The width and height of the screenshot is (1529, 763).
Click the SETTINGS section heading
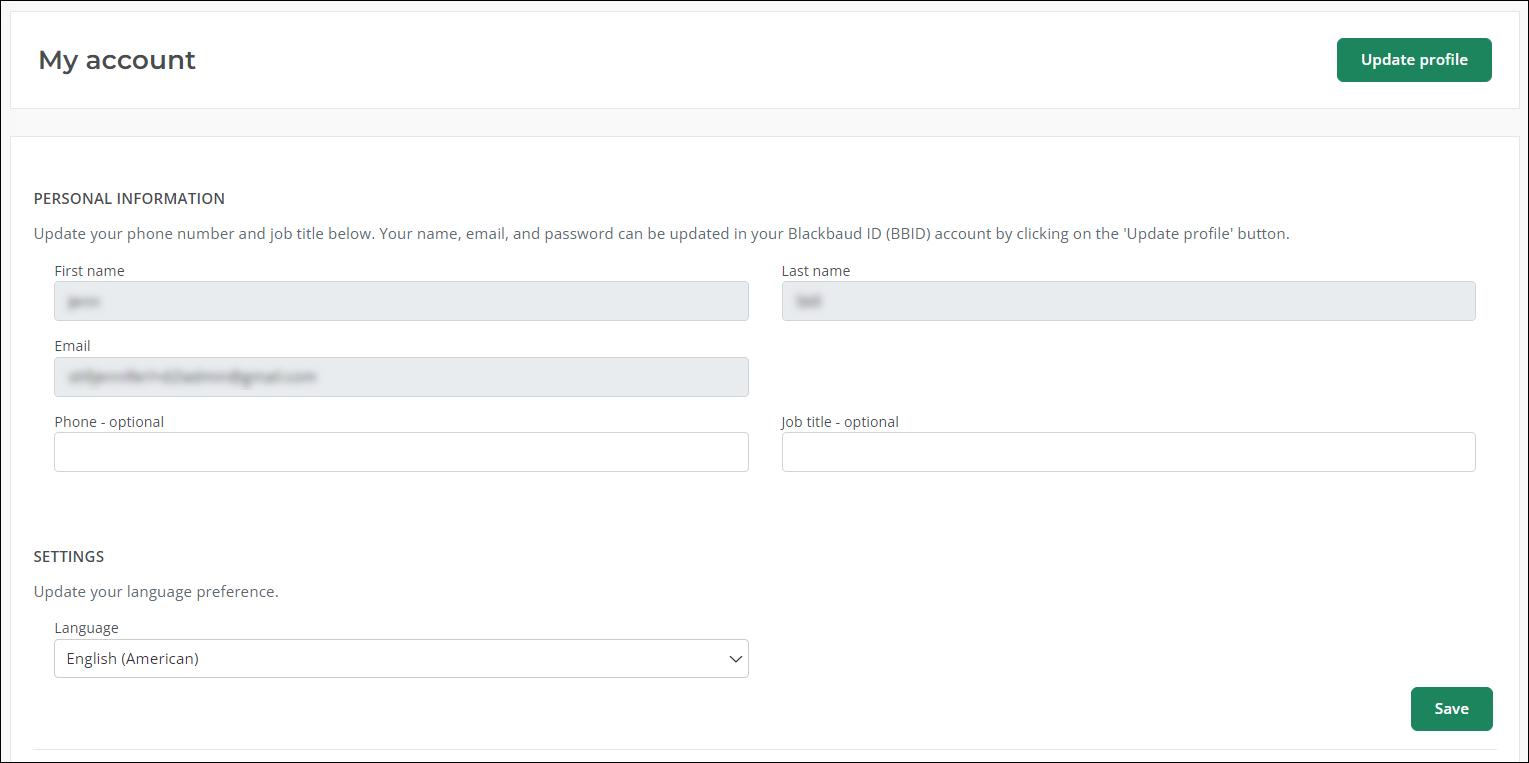(69, 557)
